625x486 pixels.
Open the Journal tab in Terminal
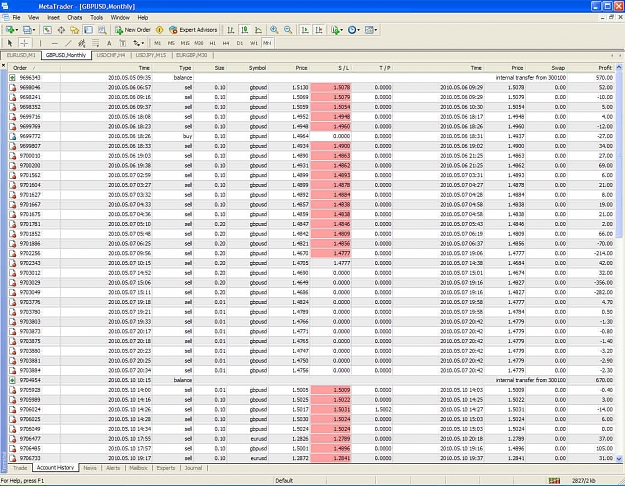coord(193,468)
